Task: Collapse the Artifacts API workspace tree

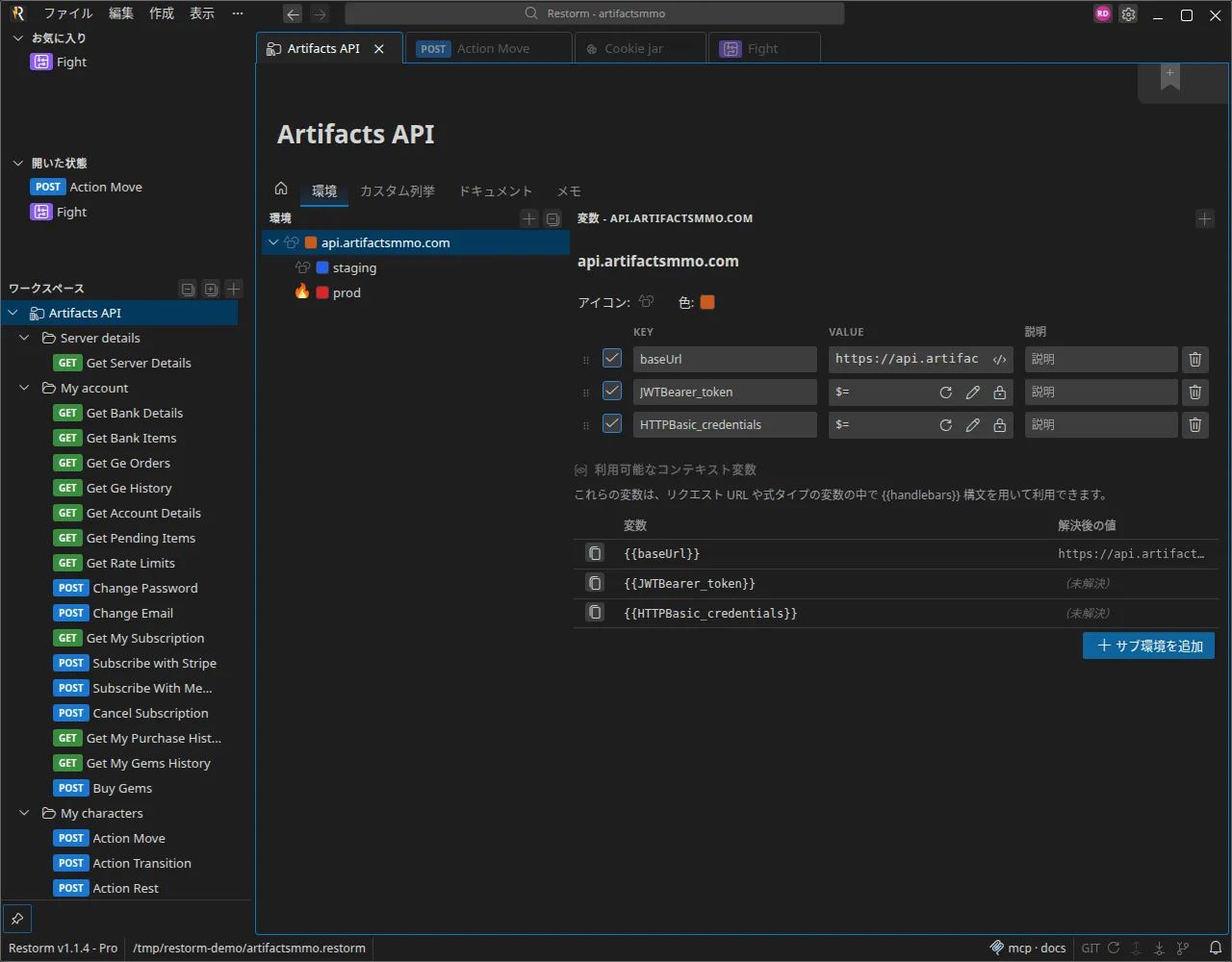Action: click(x=13, y=313)
